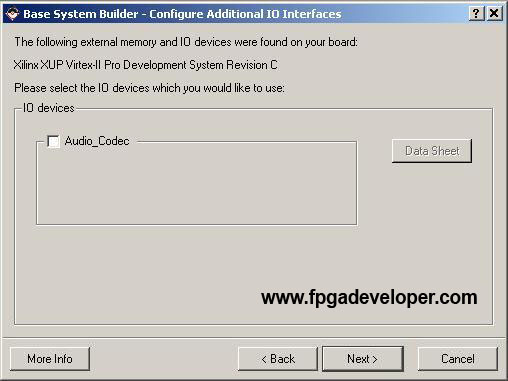
Task: Open context help via question mark button
Action: (x=476, y=14)
